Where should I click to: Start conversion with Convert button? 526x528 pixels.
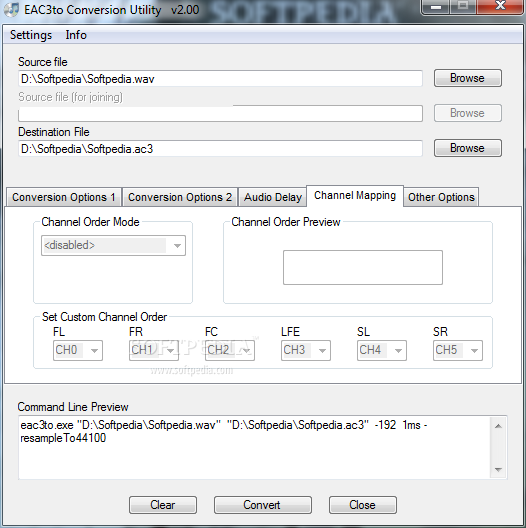point(263,505)
